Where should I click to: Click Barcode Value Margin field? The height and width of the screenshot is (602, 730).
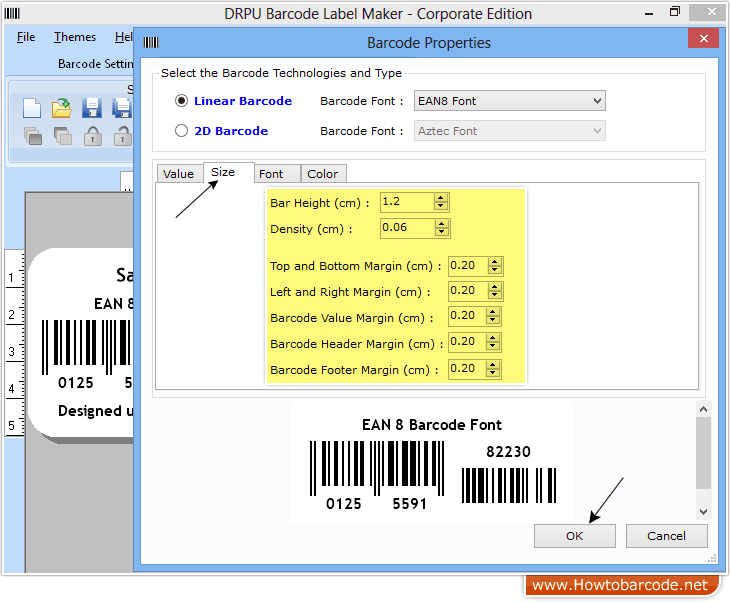tap(467, 316)
